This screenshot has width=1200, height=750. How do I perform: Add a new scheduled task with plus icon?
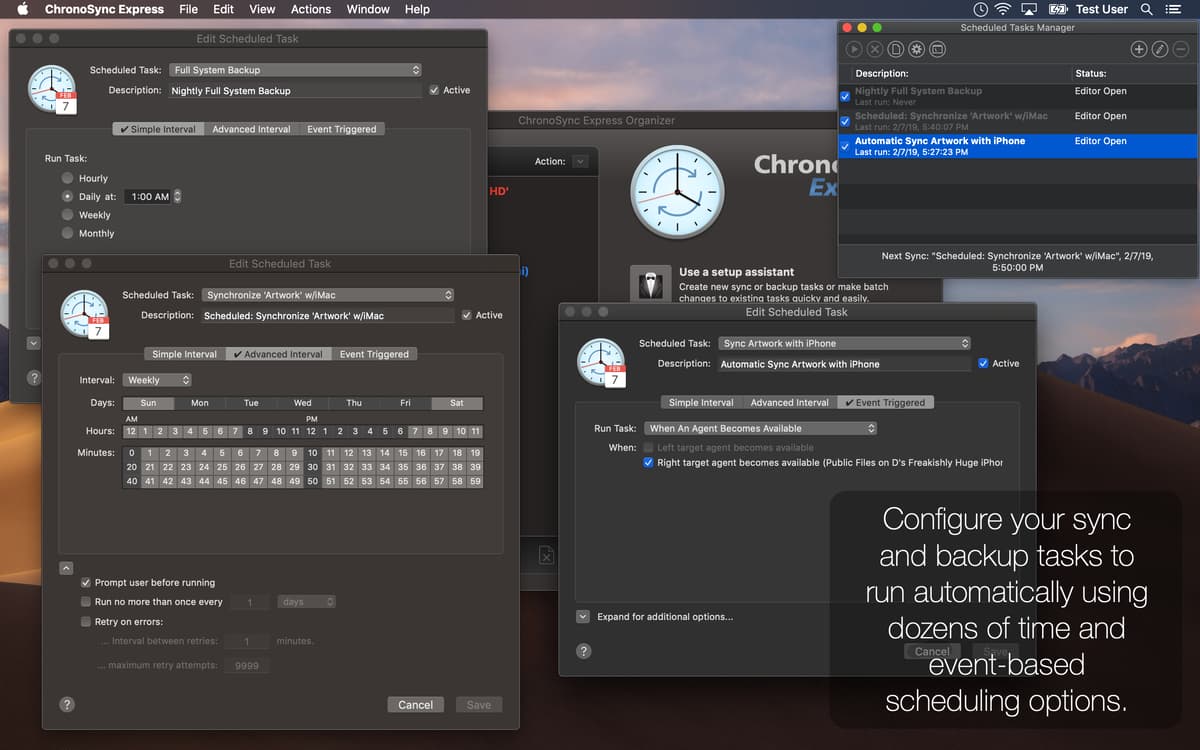tap(1138, 48)
